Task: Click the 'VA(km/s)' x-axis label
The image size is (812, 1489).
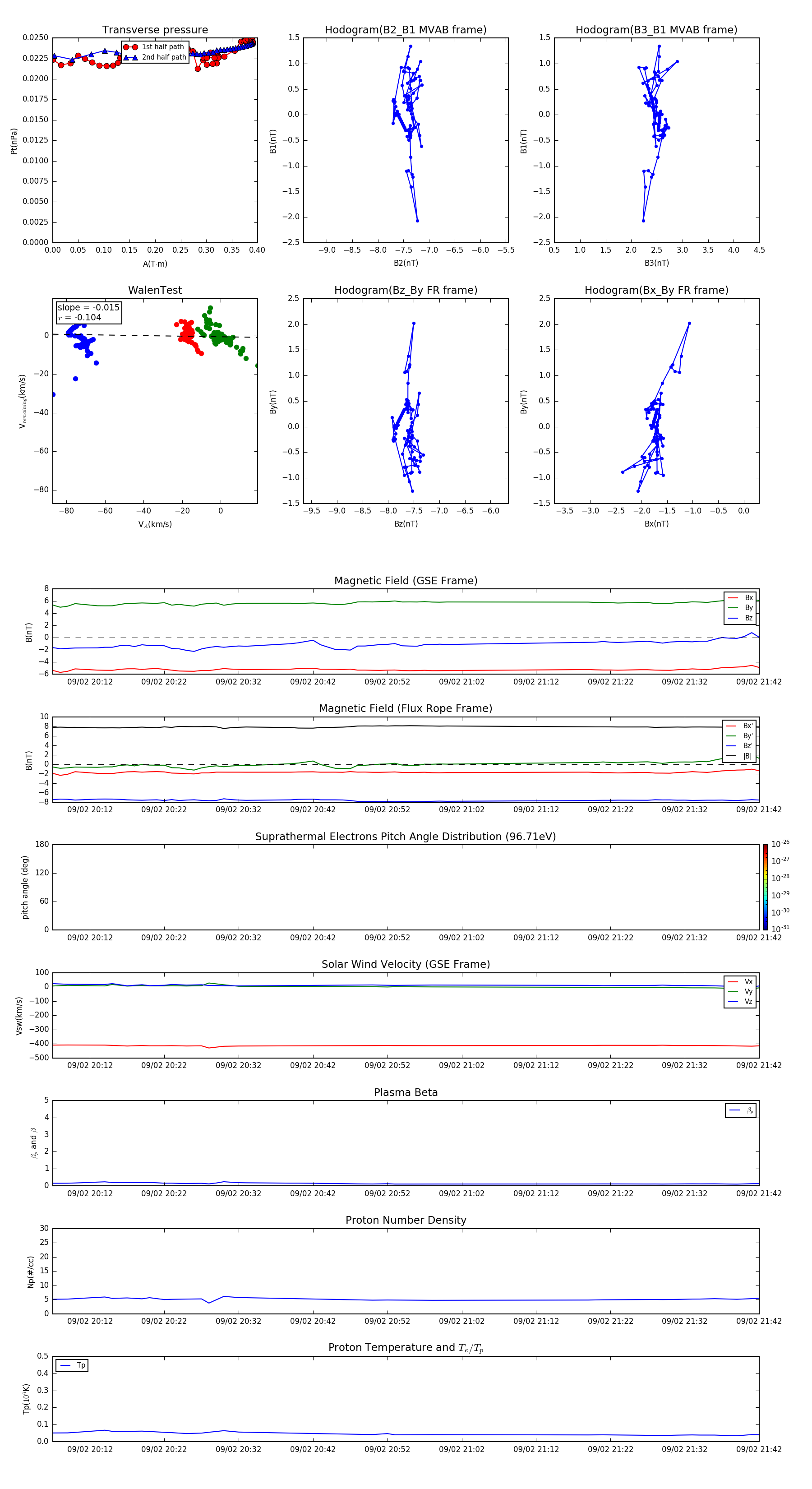Action: [155, 524]
